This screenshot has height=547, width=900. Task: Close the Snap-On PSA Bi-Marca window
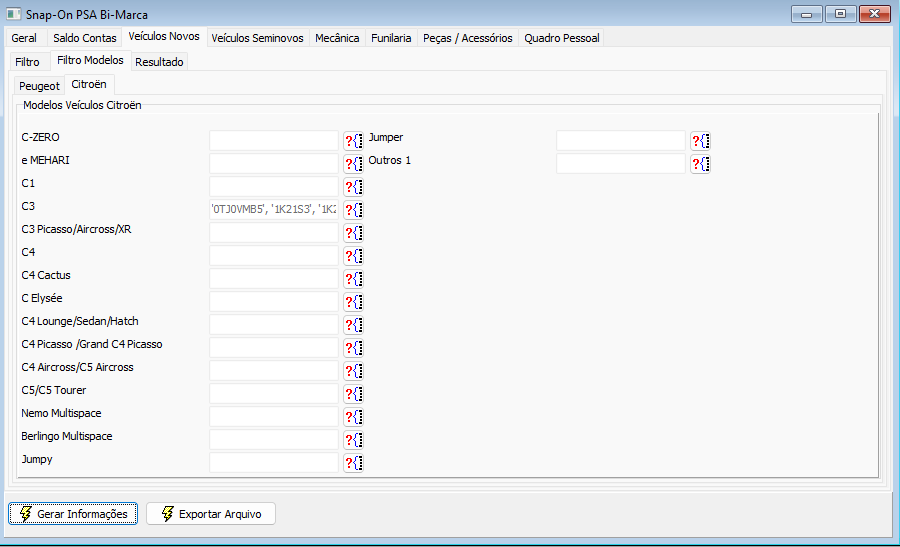coord(875,14)
